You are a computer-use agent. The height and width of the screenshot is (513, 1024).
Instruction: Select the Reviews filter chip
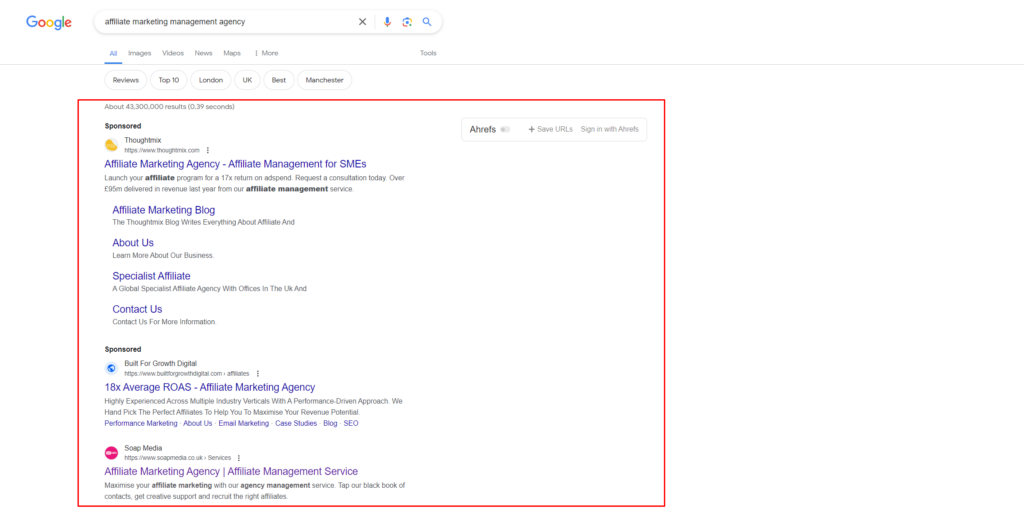(125, 80)
